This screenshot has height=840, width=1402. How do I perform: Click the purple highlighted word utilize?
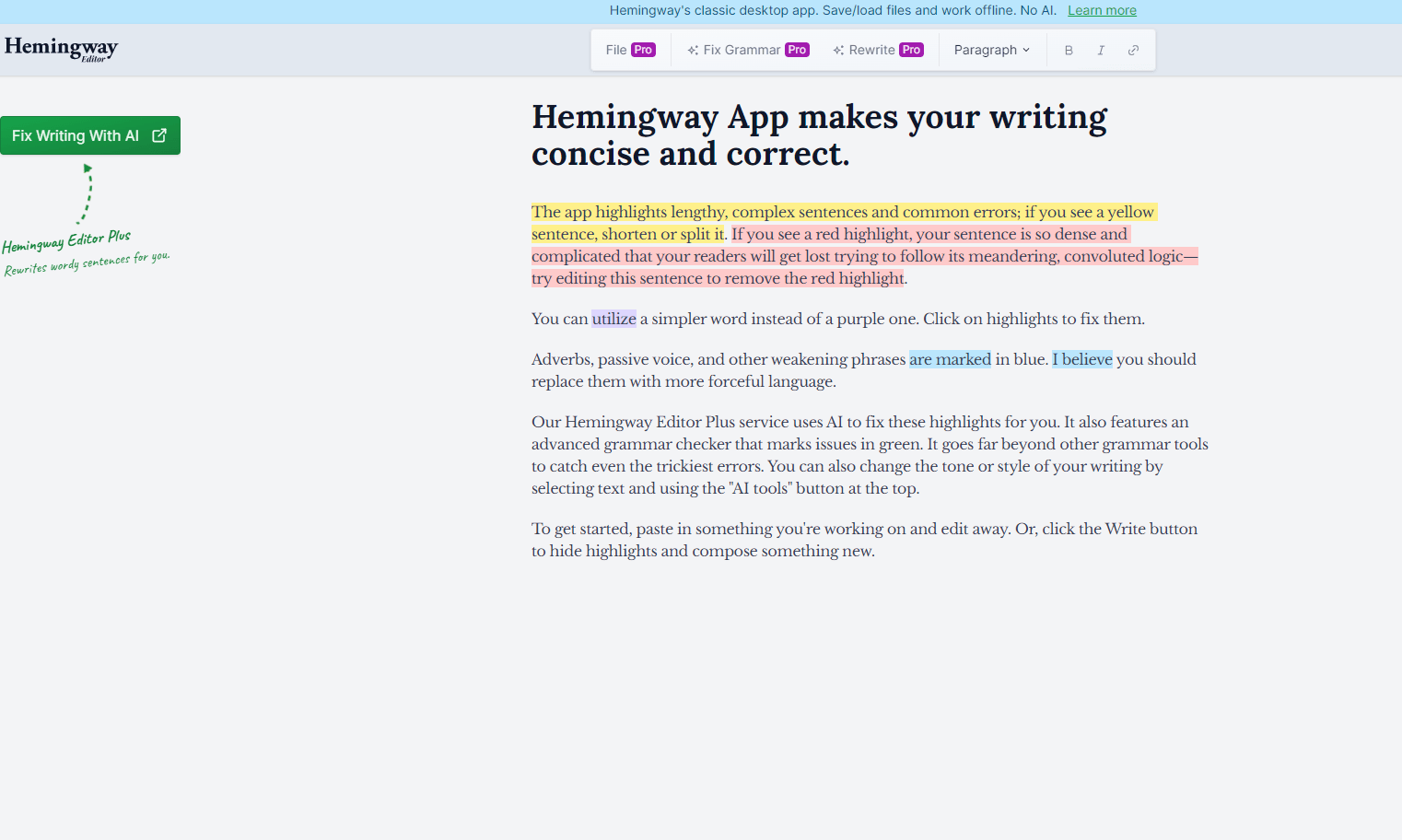[x=613, y=319]
